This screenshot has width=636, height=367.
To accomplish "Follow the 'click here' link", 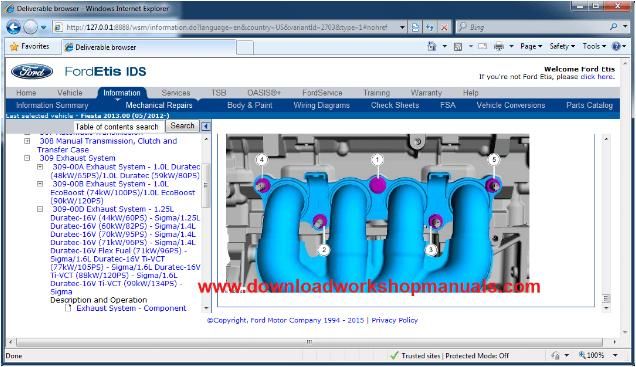I will [597, 77].
